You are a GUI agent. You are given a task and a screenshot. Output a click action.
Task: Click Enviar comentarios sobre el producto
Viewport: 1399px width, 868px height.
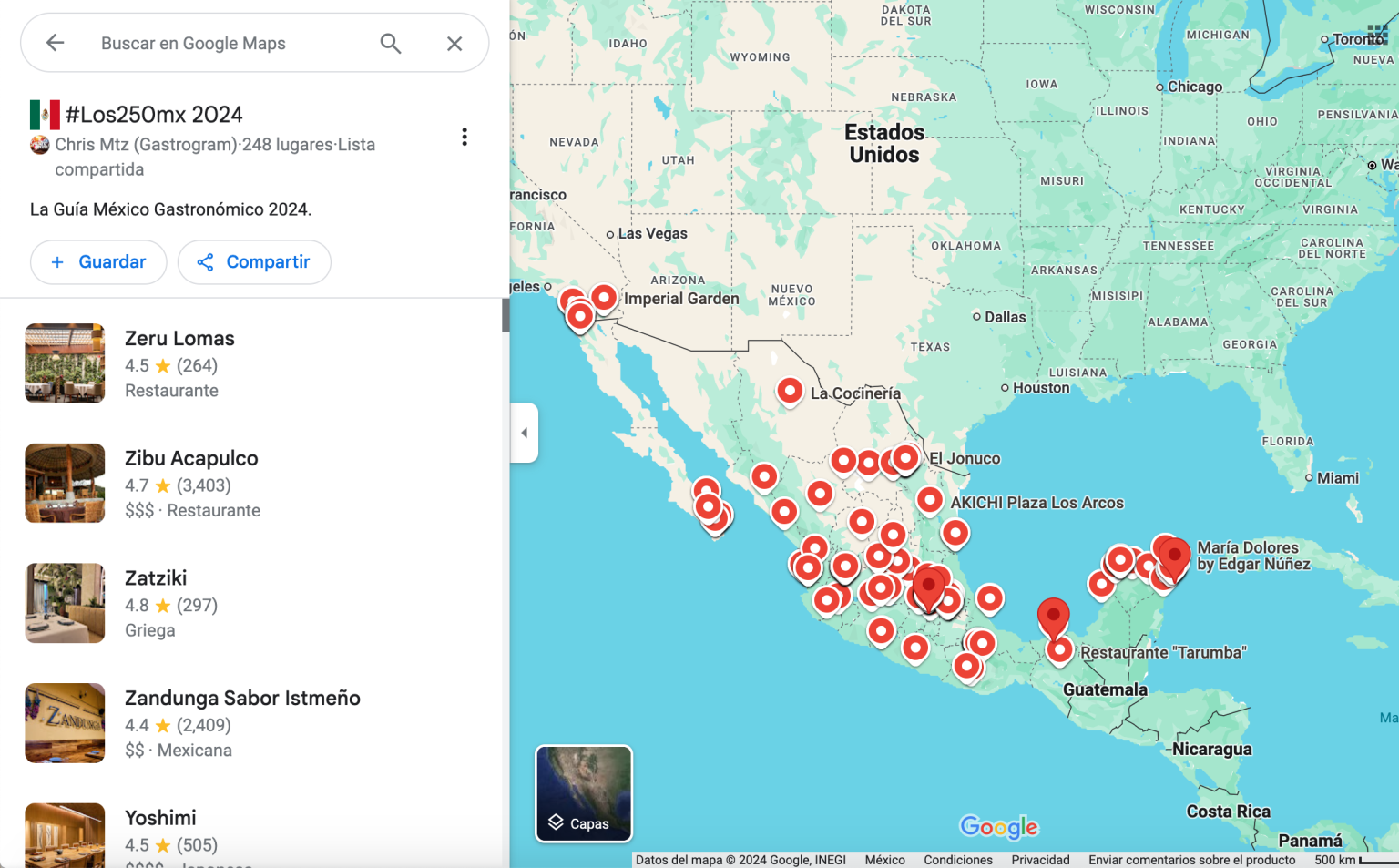coord(1191,860)
